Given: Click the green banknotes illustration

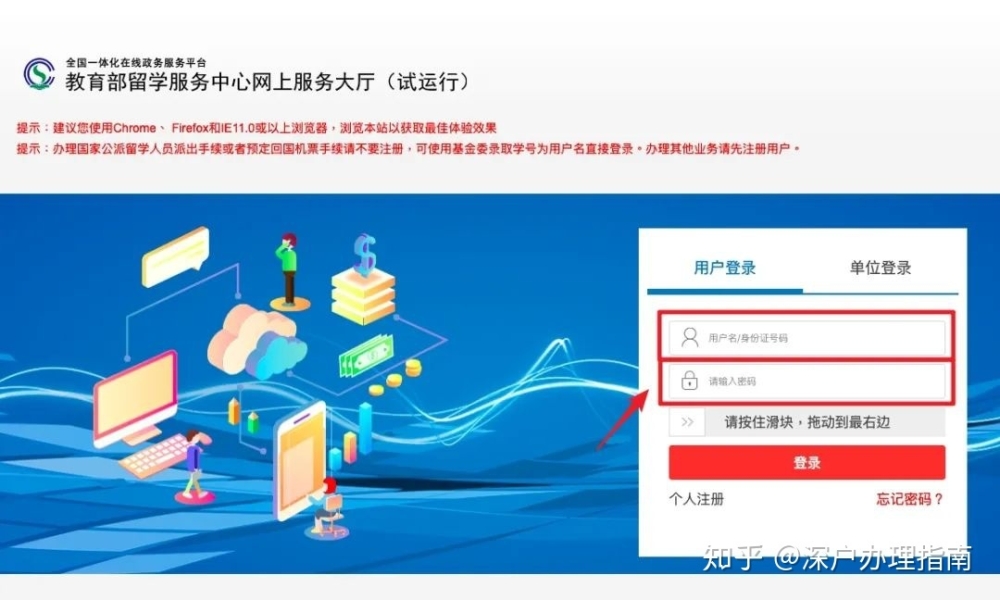Looking at the screenshot, I should [367, 356].
